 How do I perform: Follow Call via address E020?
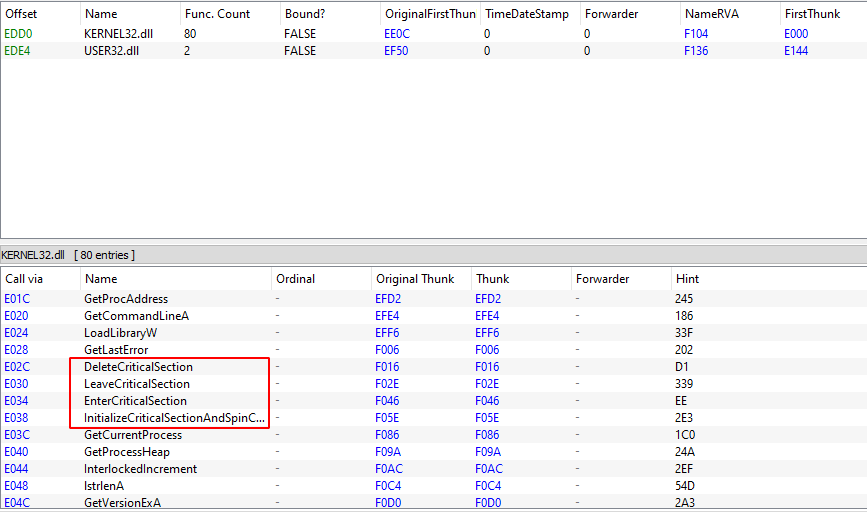[16, 316]
